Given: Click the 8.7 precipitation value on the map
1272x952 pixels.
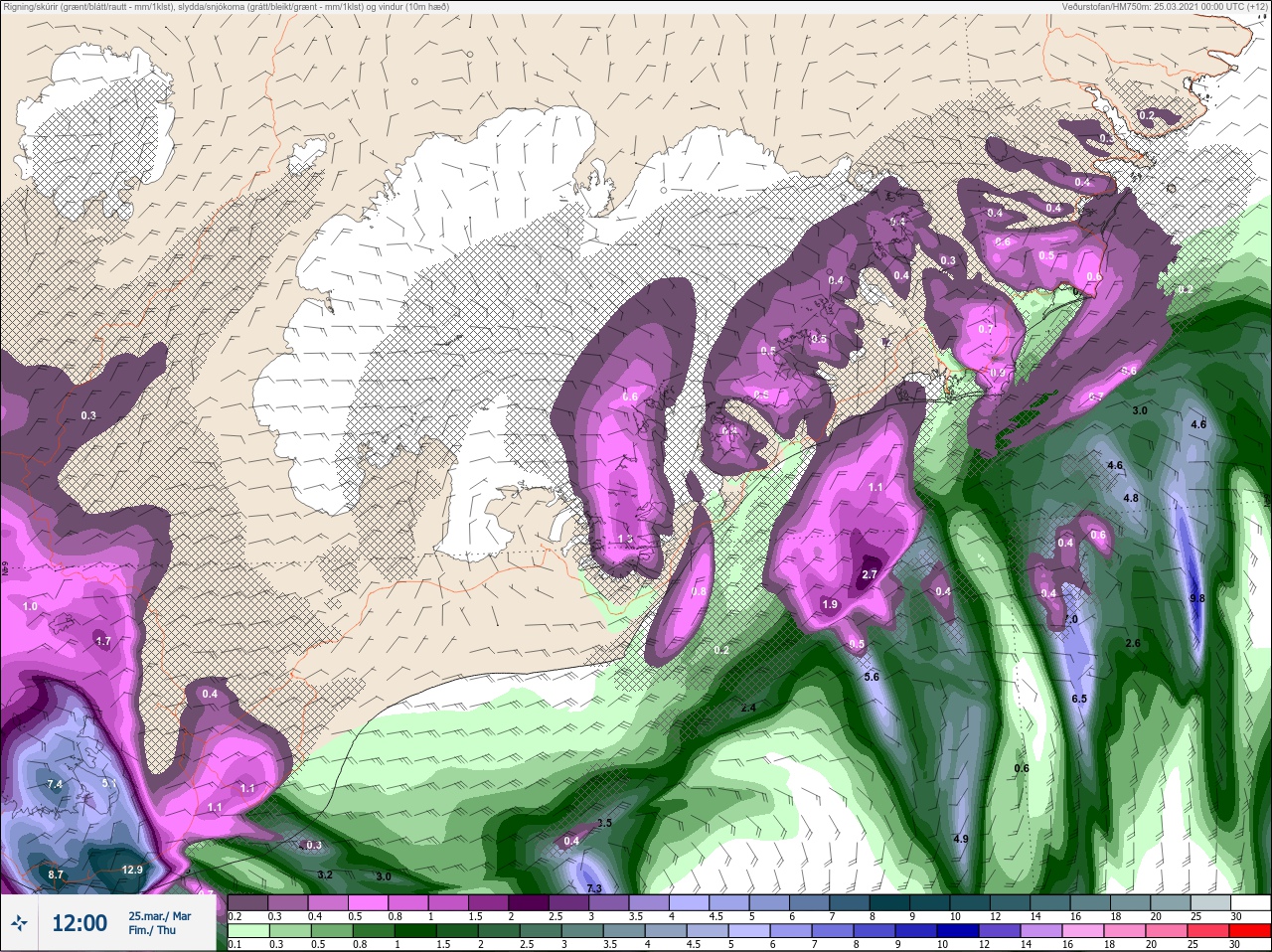Looking at the screenshot, I should pyautogui.click(x=56, y=874).
